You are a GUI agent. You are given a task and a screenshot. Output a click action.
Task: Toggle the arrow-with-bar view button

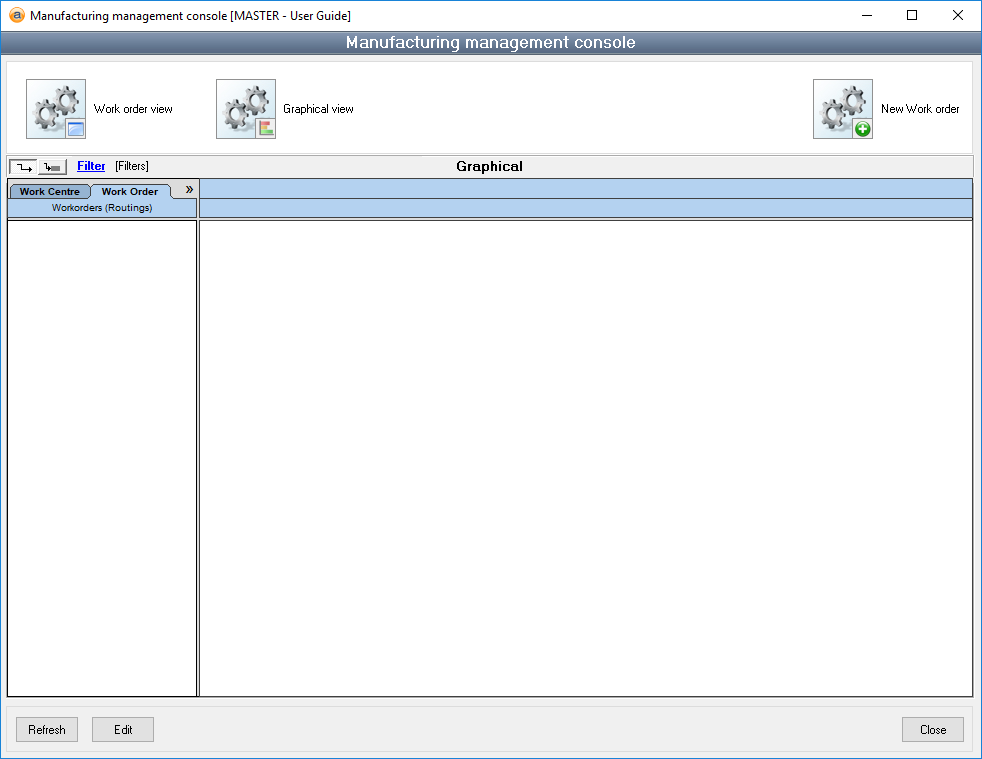pyautogui.click(x=52, y=167)
